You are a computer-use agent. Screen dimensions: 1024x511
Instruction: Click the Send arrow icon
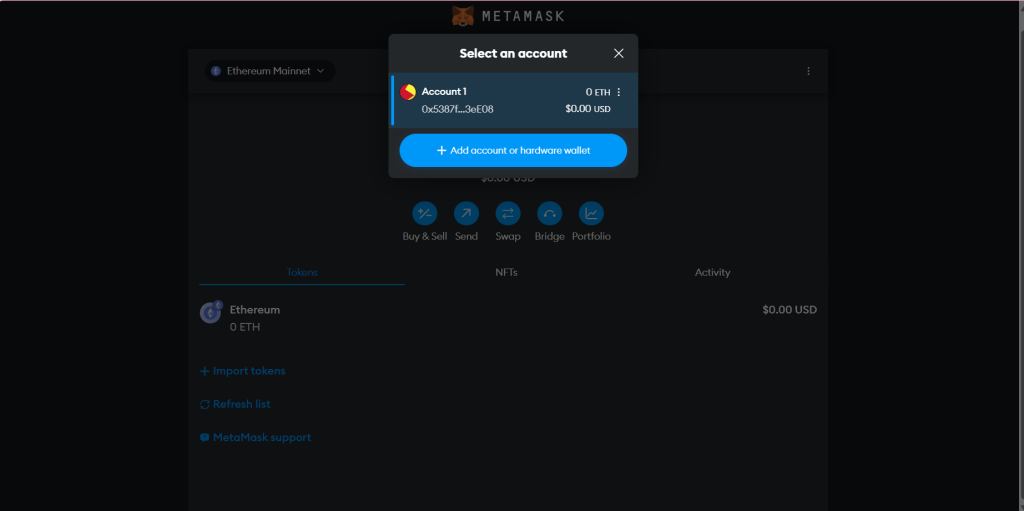(466, 213)
